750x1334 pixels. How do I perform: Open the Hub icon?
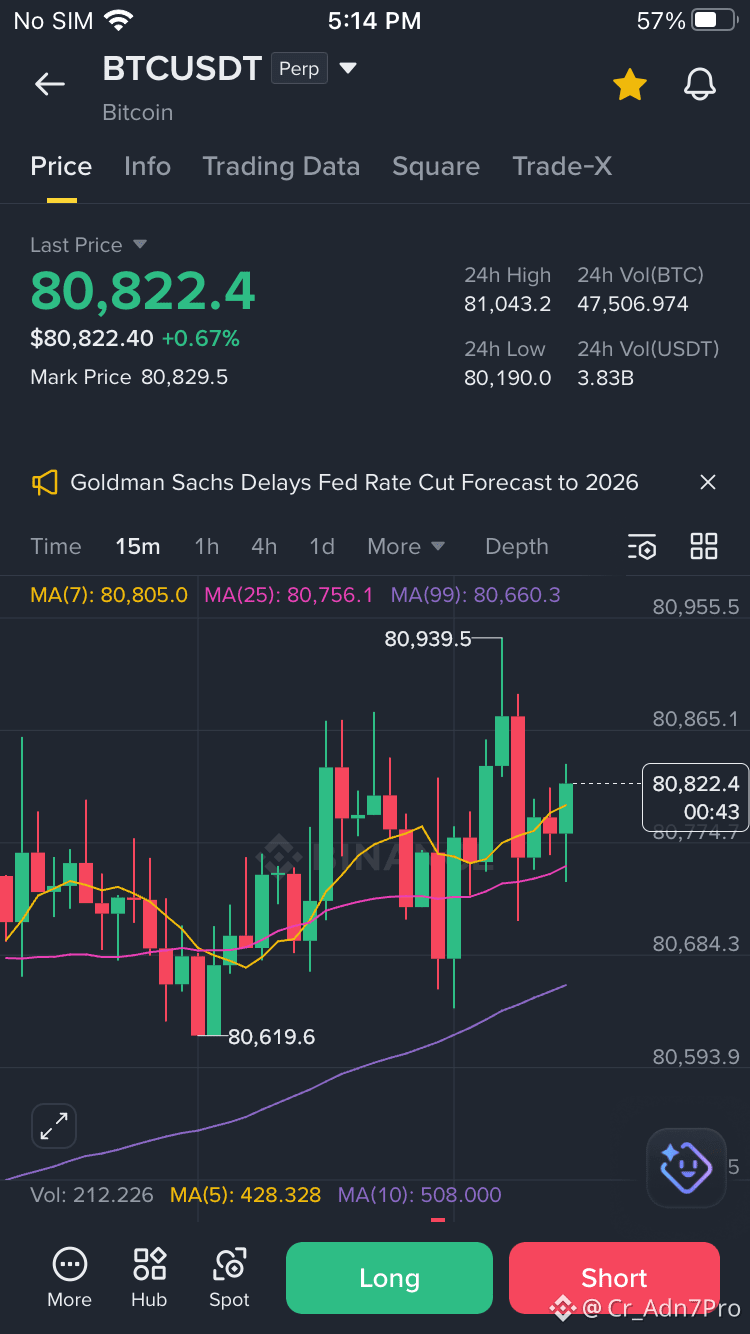[149, 1277]
